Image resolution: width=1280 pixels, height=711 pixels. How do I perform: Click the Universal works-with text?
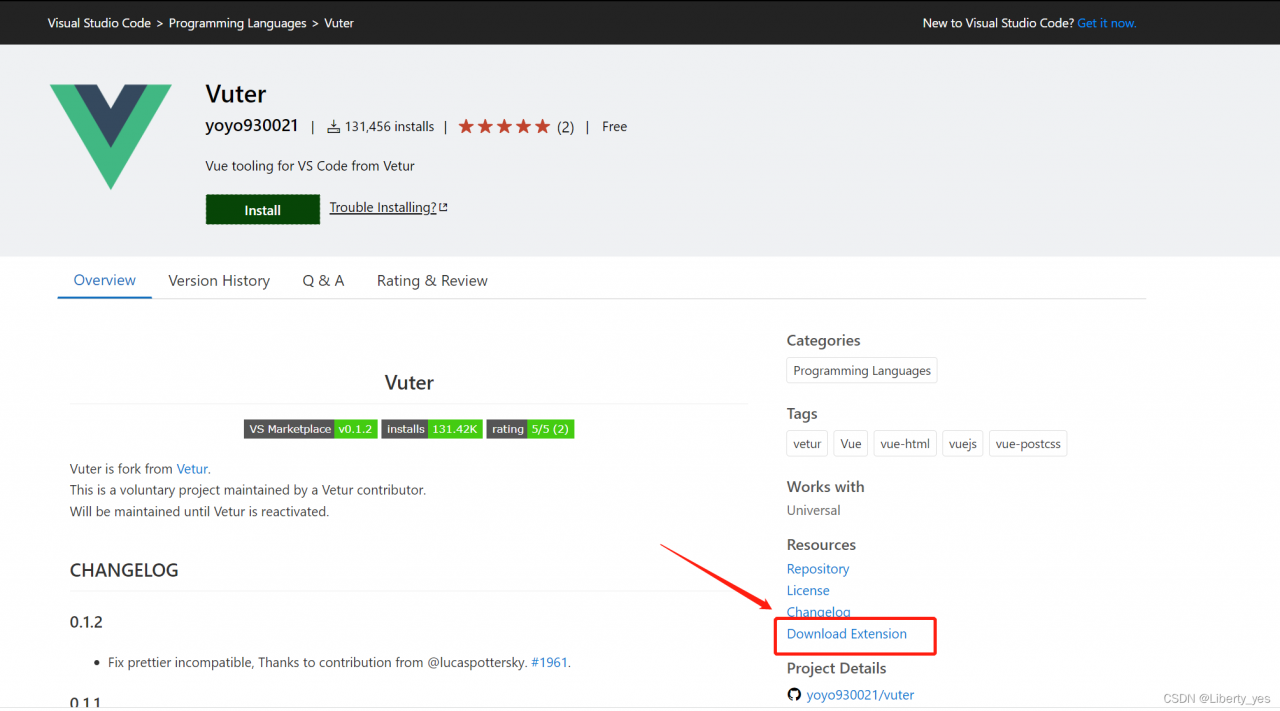click(814, 510)
